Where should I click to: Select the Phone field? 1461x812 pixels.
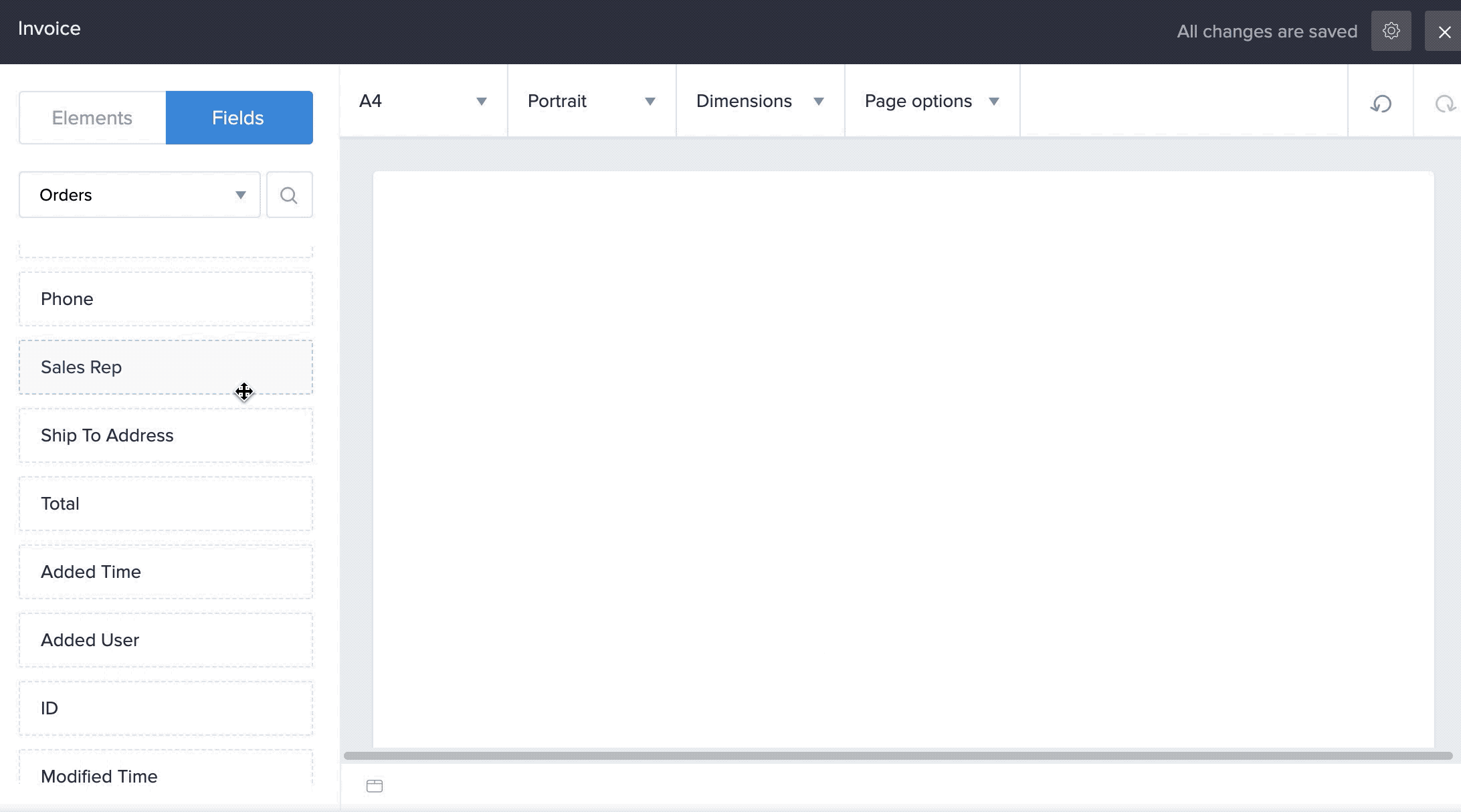[165, 299]
